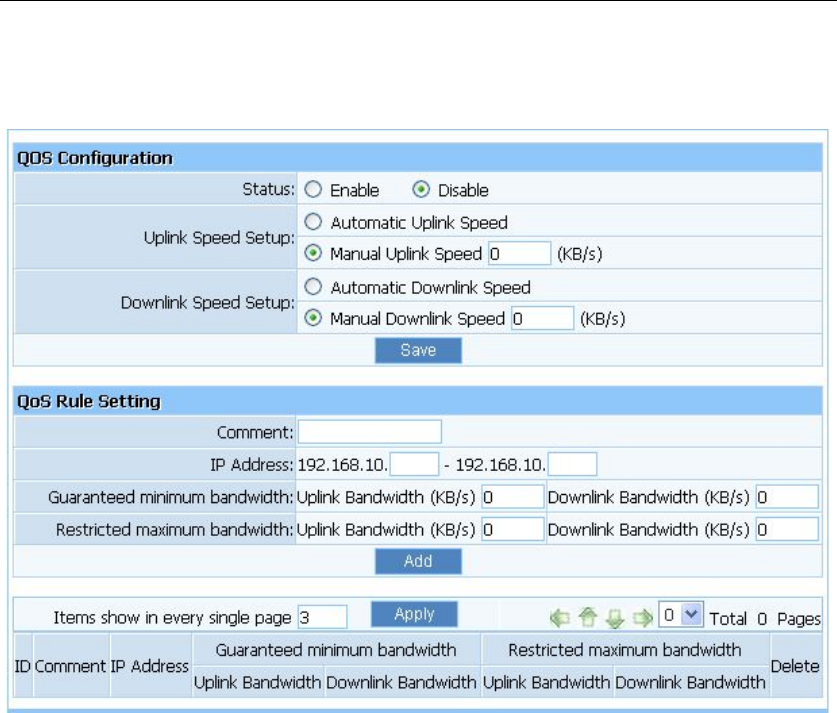Screen dimensions: 837x713
Task: Select the Enable status radio button
Action: click(313, 189)
